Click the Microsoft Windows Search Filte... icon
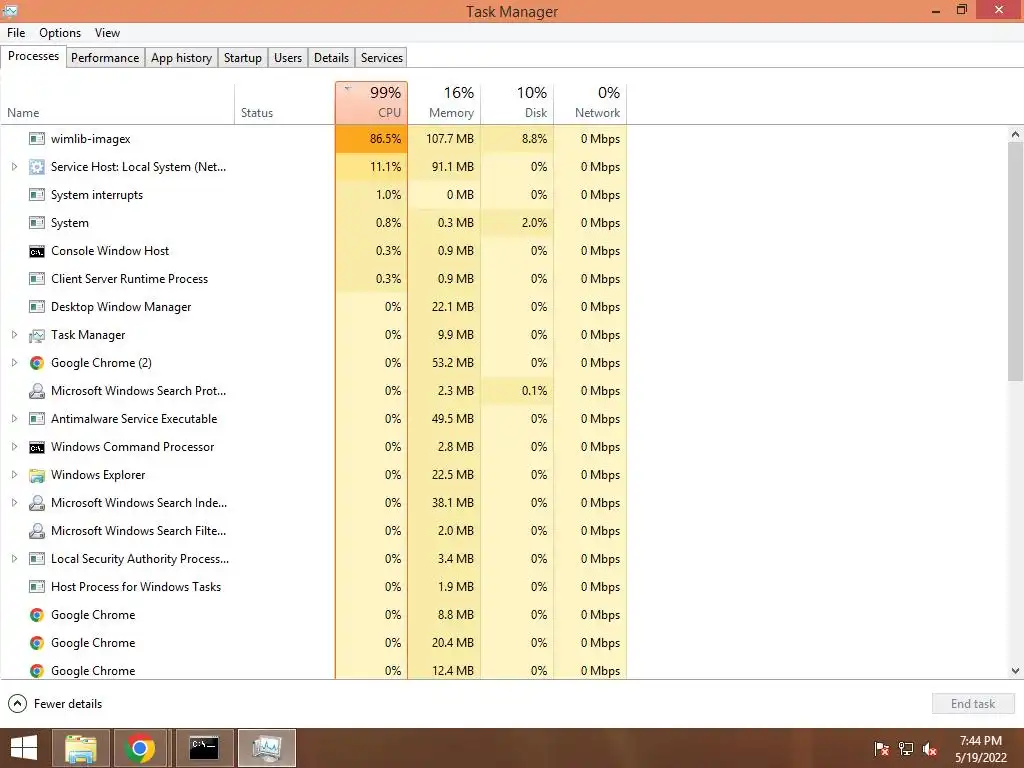The height and width of the screenshot is (768, 1024). point(37,531)
